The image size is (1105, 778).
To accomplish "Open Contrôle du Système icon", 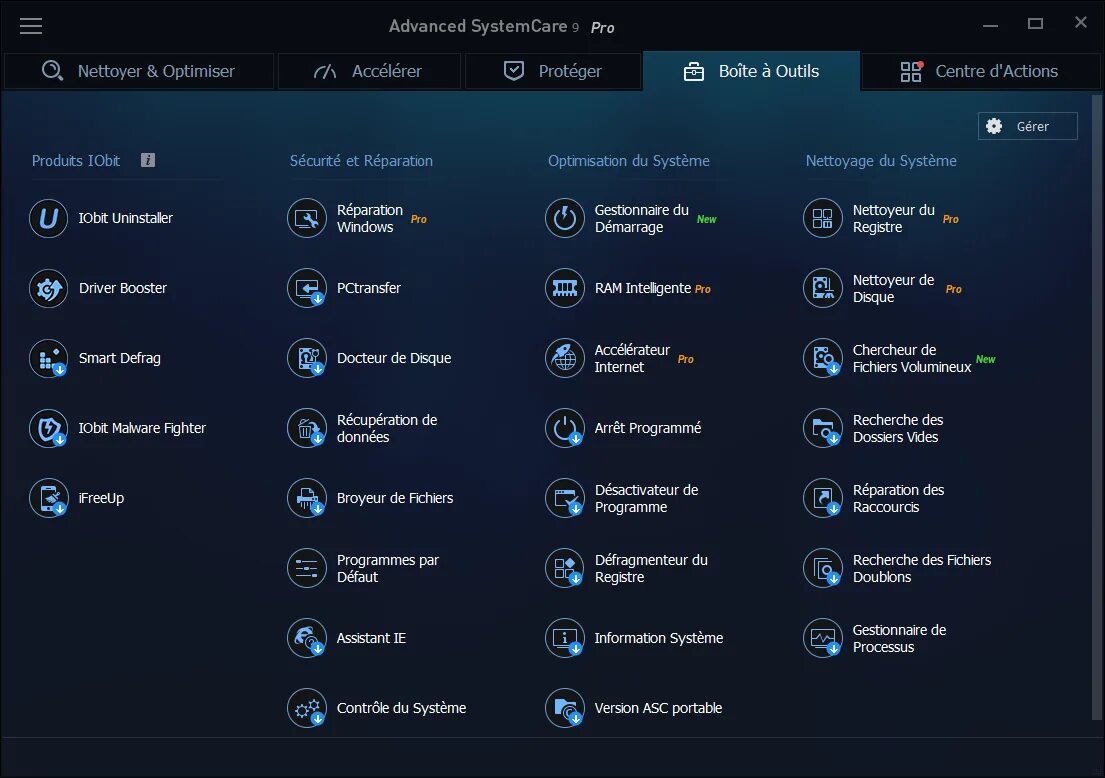I will click(307, 708).
